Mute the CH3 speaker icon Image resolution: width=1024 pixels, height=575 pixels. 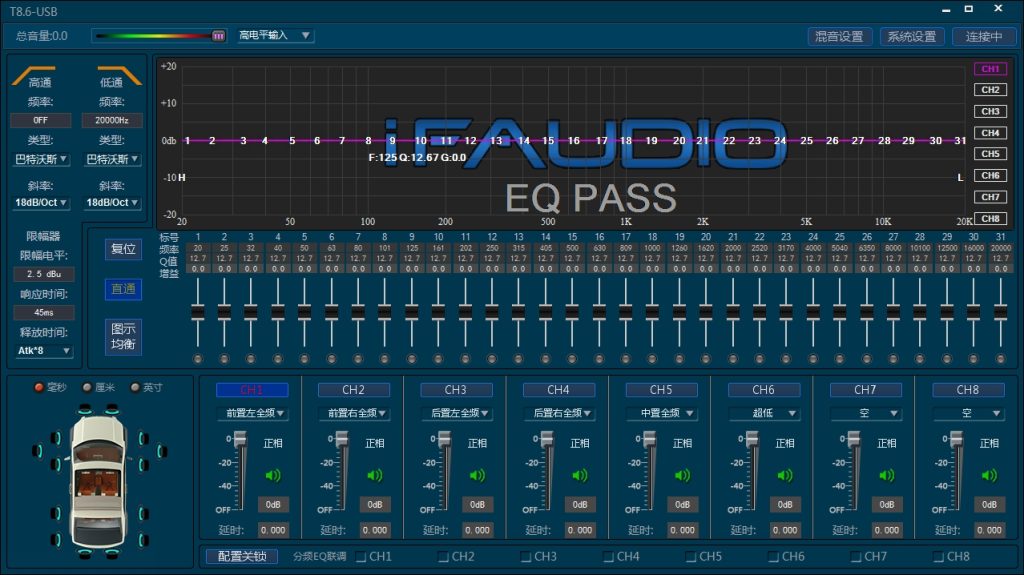(x=477, y=475)
